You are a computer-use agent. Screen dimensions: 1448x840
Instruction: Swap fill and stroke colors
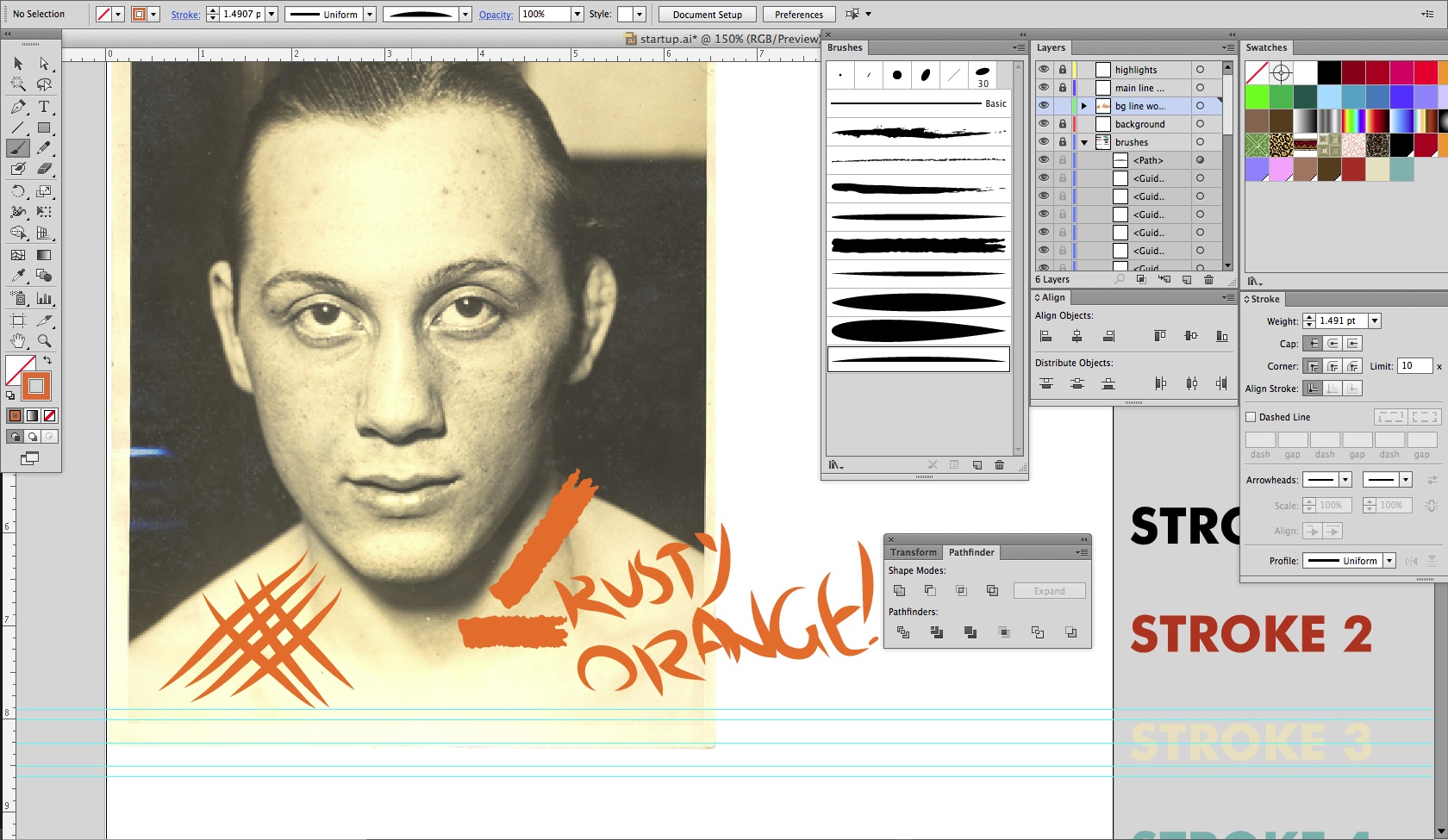[47, 360]
